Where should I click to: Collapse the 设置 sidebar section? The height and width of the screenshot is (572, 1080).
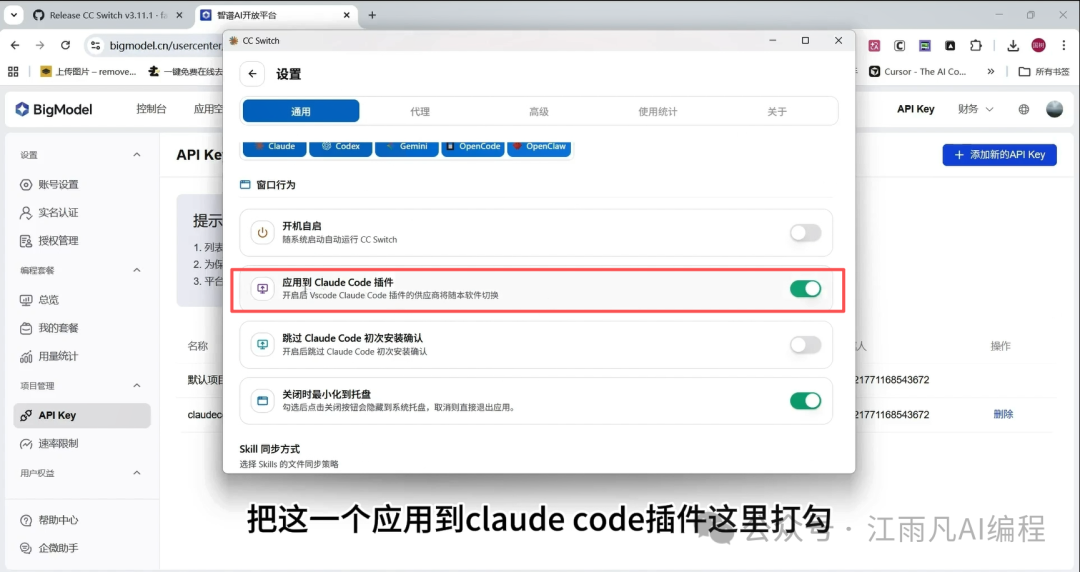tap(136, 155)
